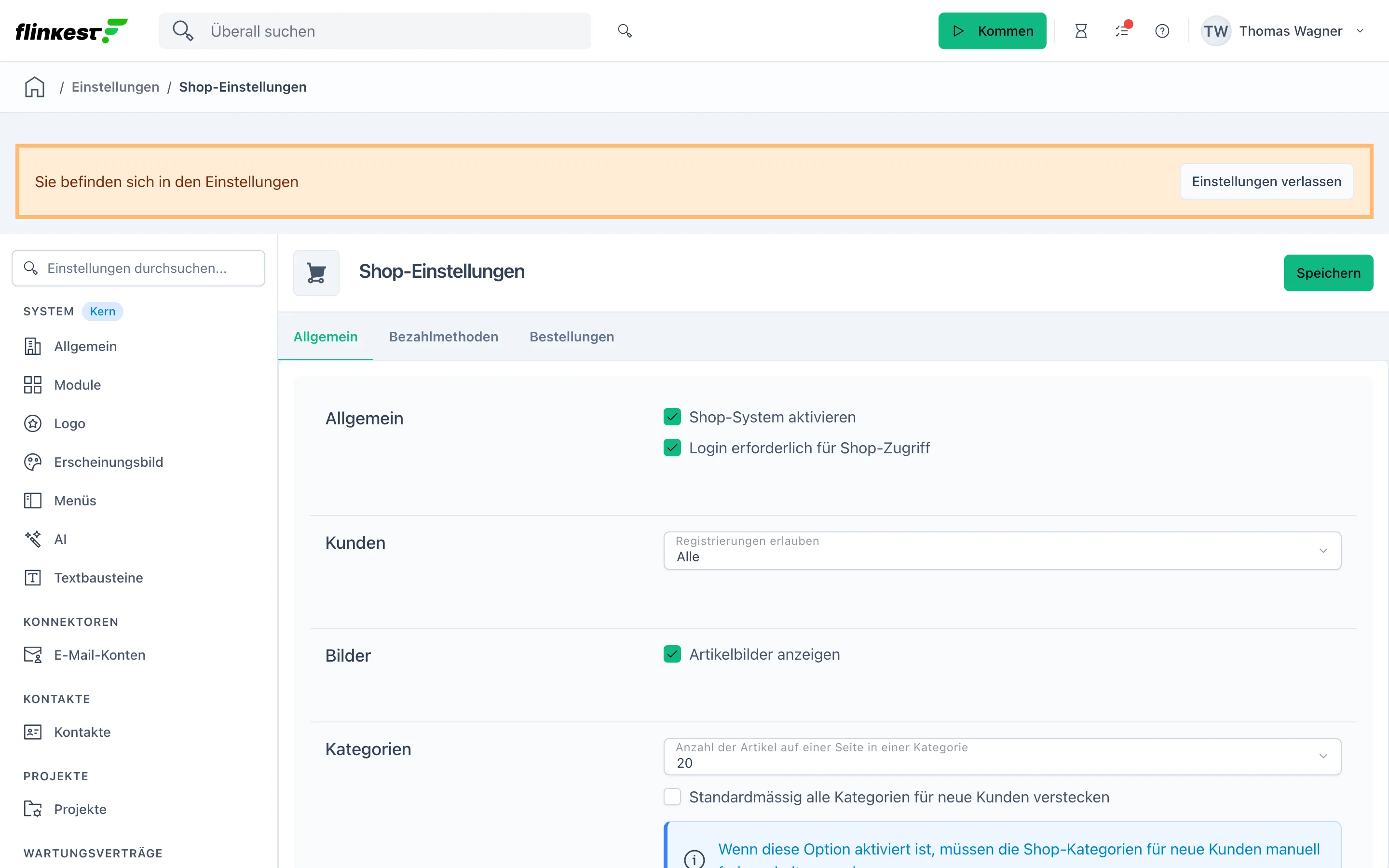Select the Allgemein tab

[x=326, y=337]
